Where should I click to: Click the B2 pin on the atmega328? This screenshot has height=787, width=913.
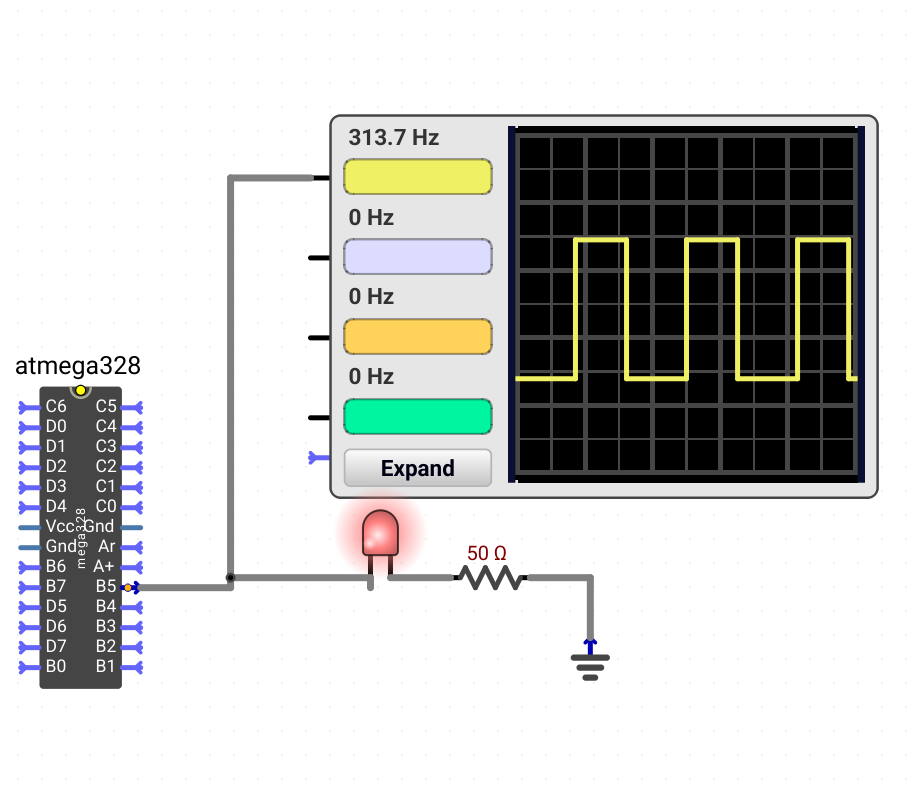132,647
